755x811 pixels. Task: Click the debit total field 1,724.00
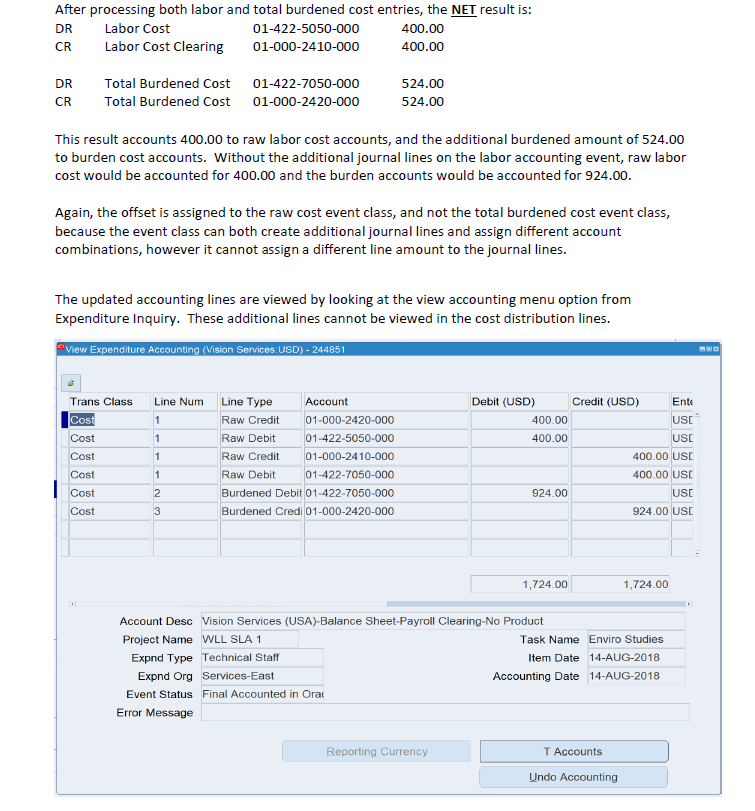click(x=520, y=584)
